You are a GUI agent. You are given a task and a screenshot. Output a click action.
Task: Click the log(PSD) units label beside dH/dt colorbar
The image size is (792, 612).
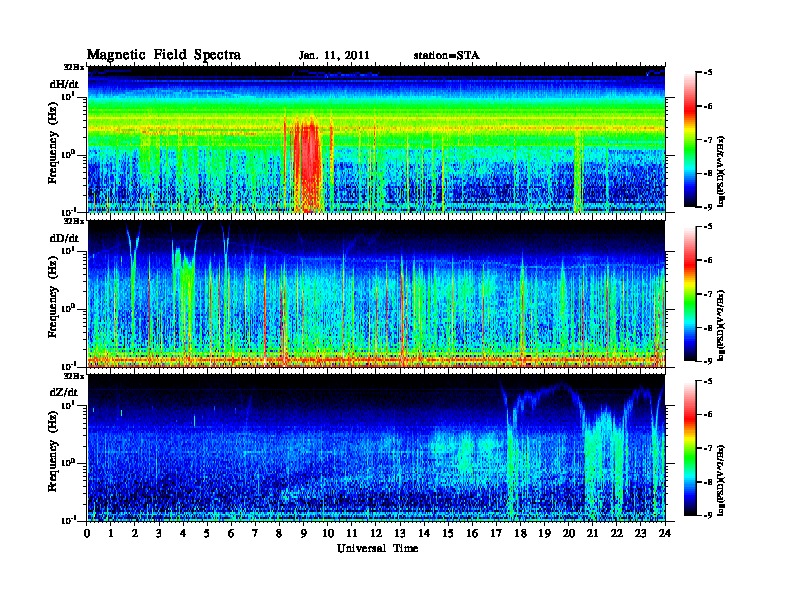[x=722, y=171]
